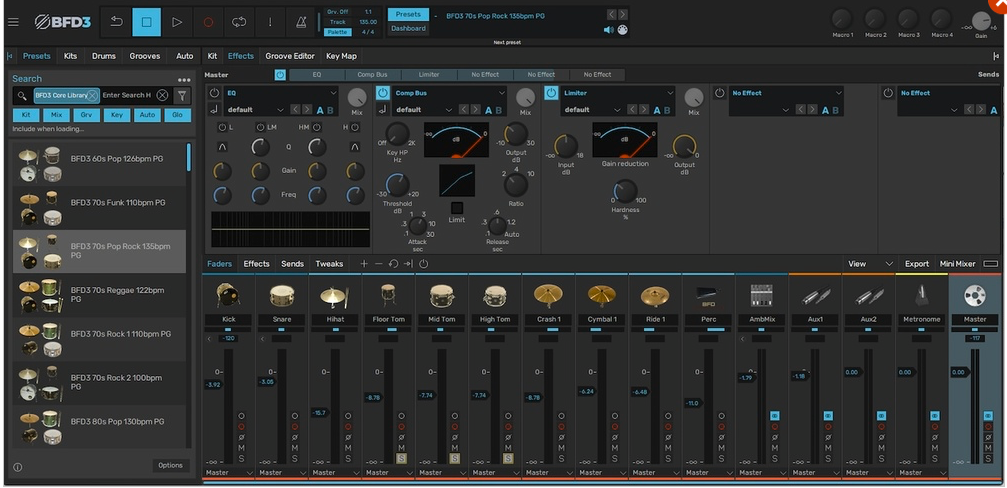1007x488 pixels.
Task: Clear the search field with X
Action: coord(162,96)
